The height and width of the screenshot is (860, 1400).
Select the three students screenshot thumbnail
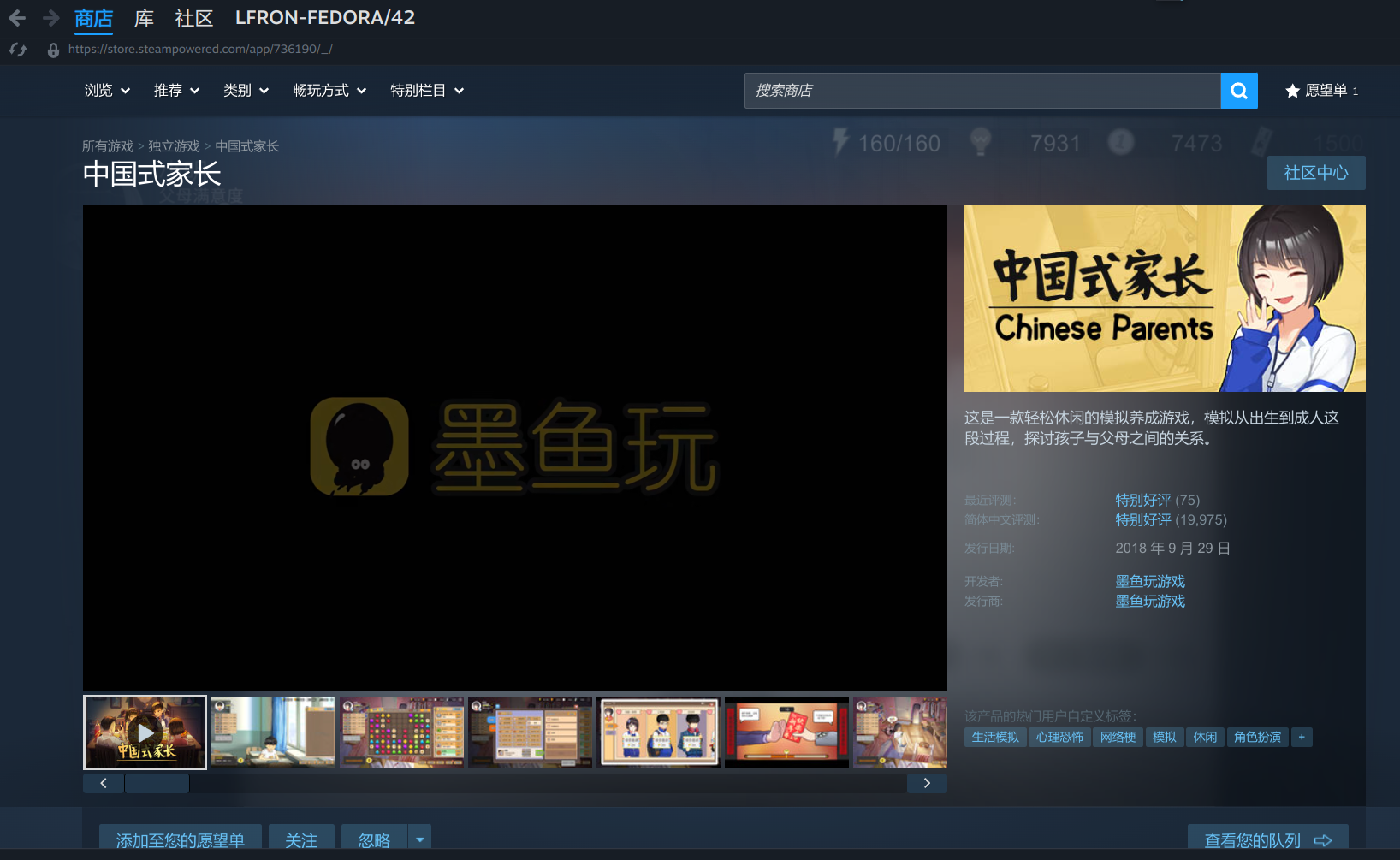pyautogui.click(x=658, y=732)
